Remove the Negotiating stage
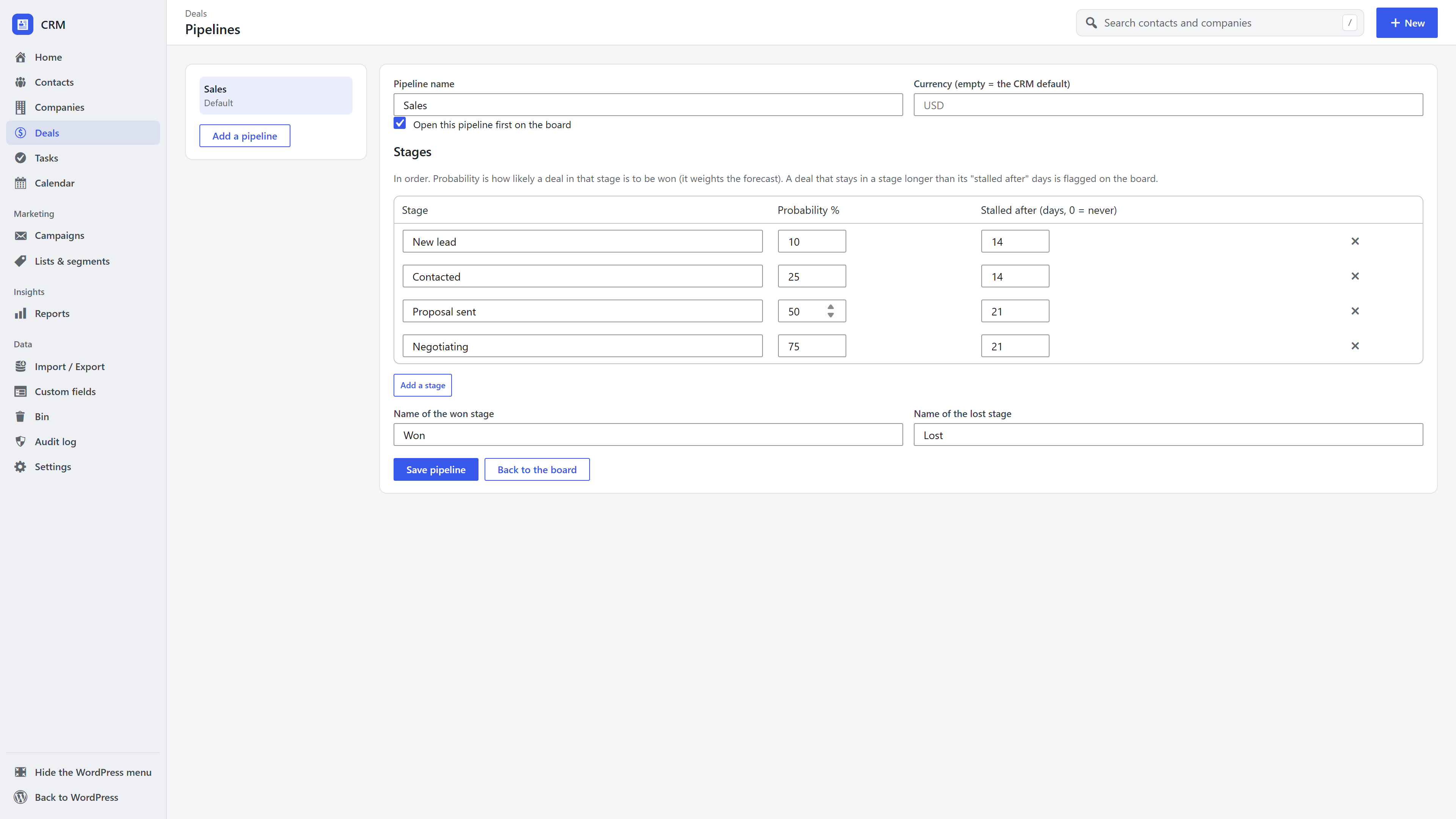Viewport: 1456px width, 819px height. click(x=1355, y=346)
